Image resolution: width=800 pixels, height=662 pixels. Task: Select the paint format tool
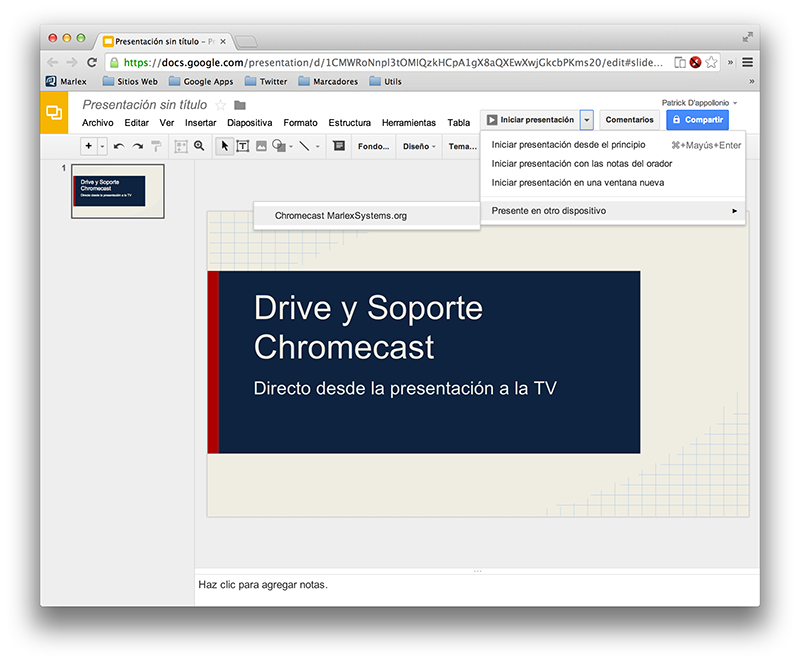pyautogui.click(x=156, y=146)
